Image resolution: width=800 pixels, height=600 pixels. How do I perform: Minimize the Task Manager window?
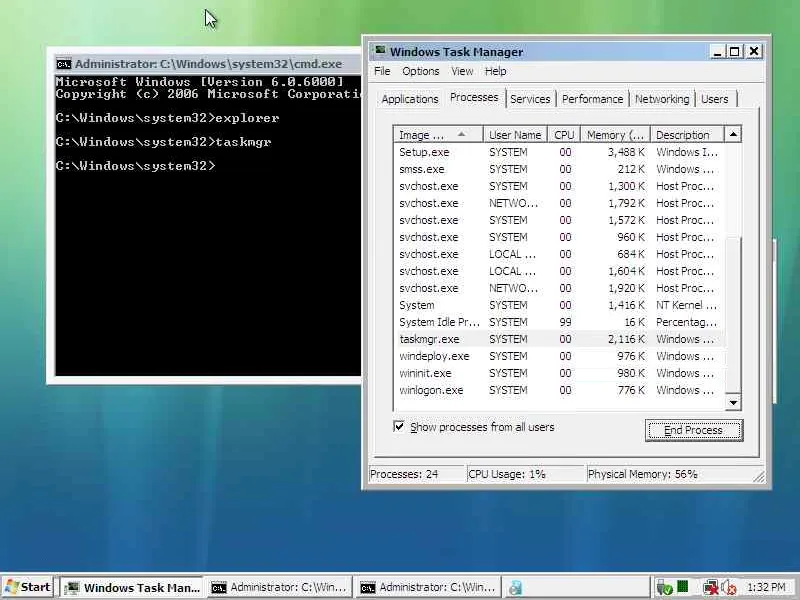717,52
